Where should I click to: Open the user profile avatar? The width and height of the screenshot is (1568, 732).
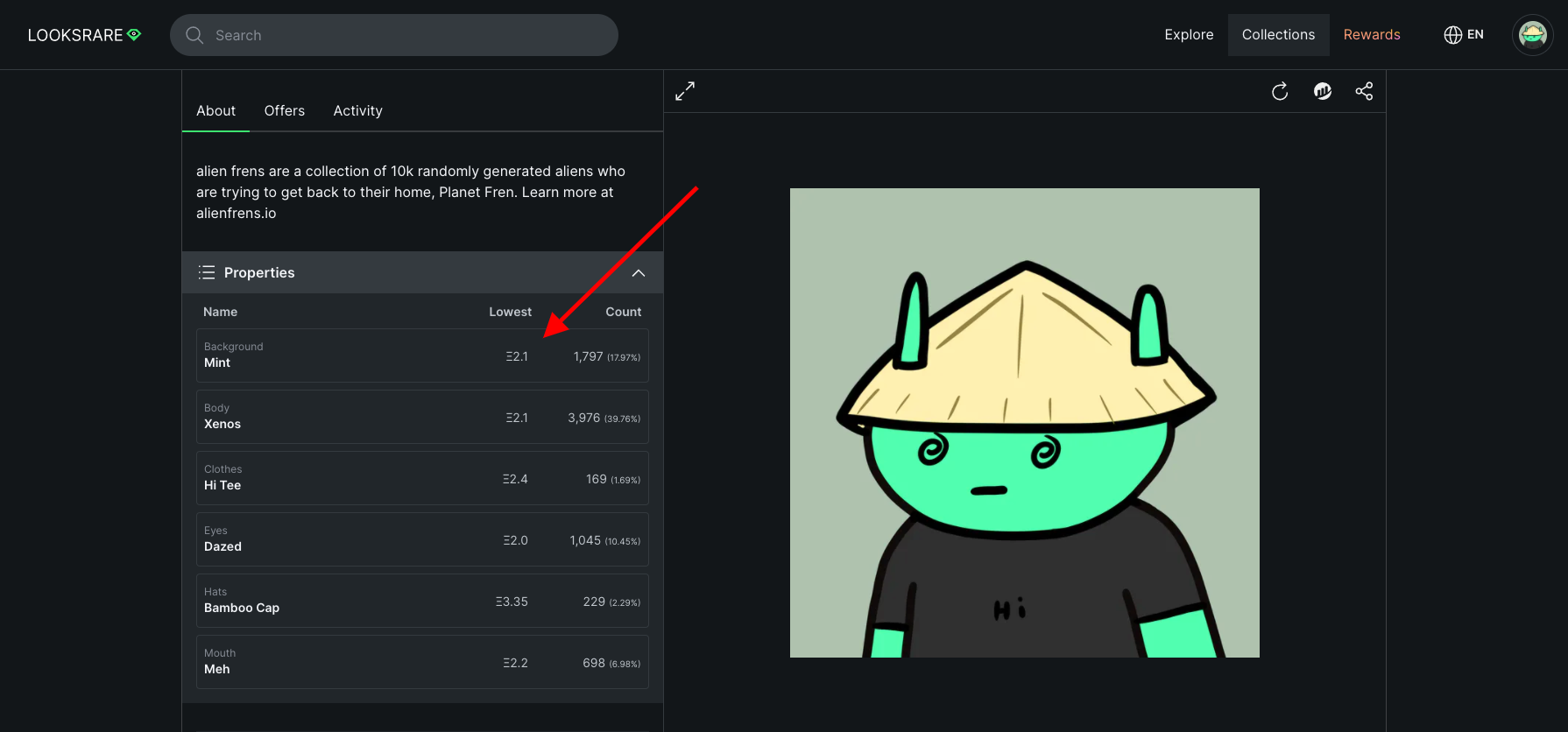click(x=1532, y=35)
